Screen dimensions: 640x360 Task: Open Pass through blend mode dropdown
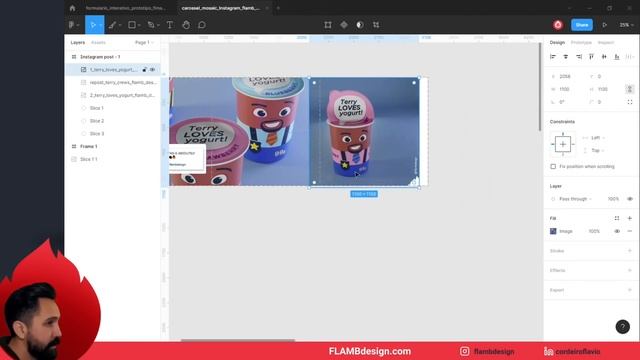[576, 199]
